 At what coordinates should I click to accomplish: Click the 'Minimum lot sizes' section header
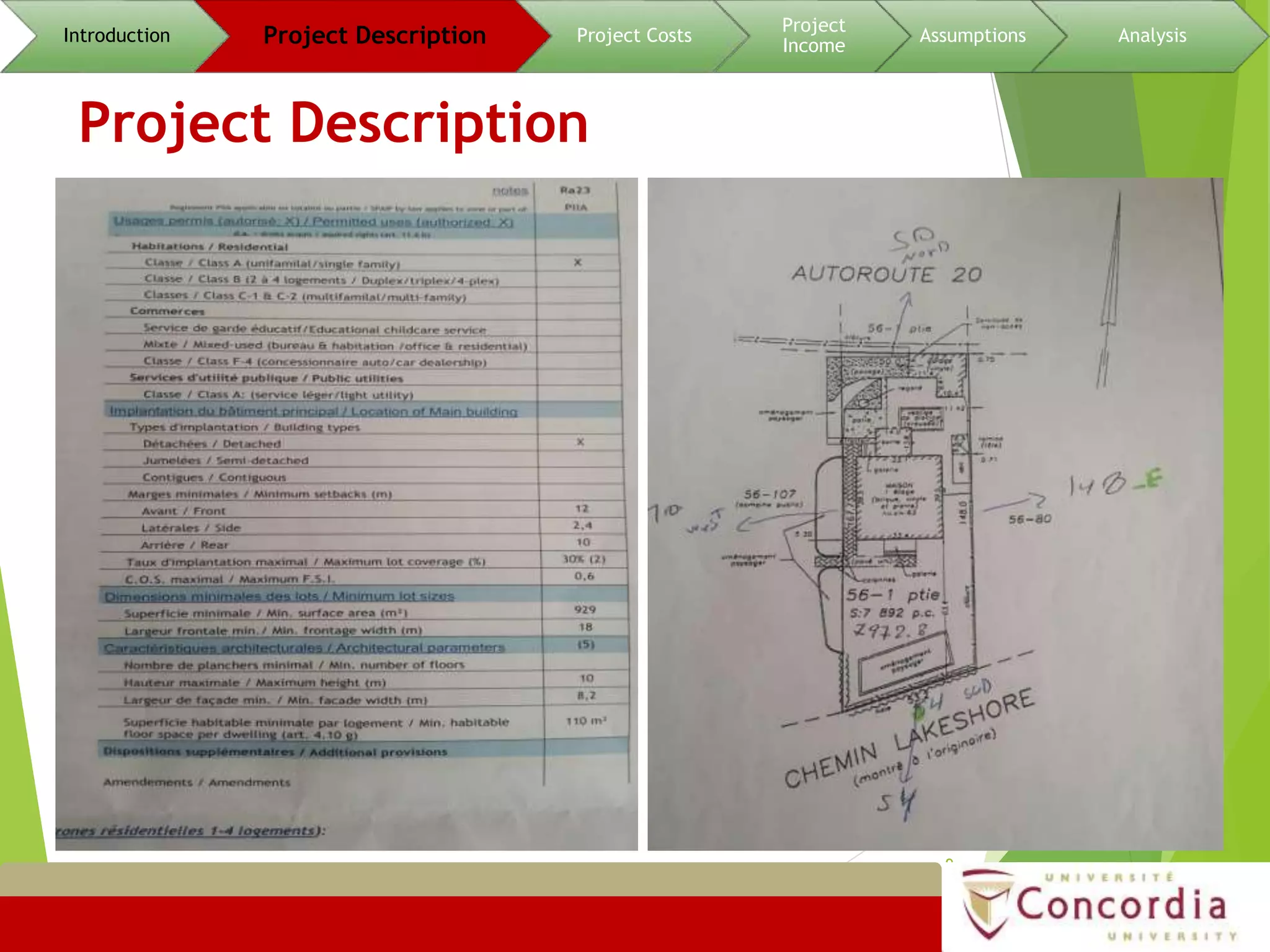point(363,596)
